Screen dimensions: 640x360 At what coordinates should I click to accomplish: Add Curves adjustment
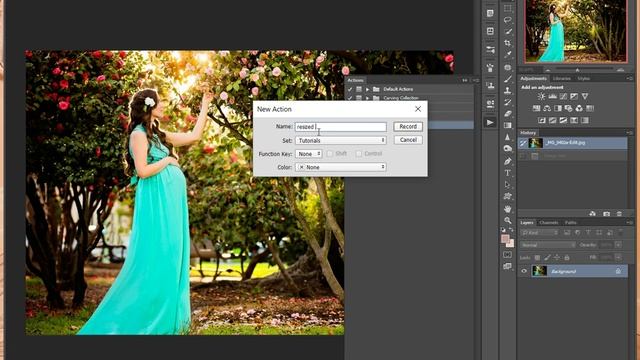pos(563,96)
